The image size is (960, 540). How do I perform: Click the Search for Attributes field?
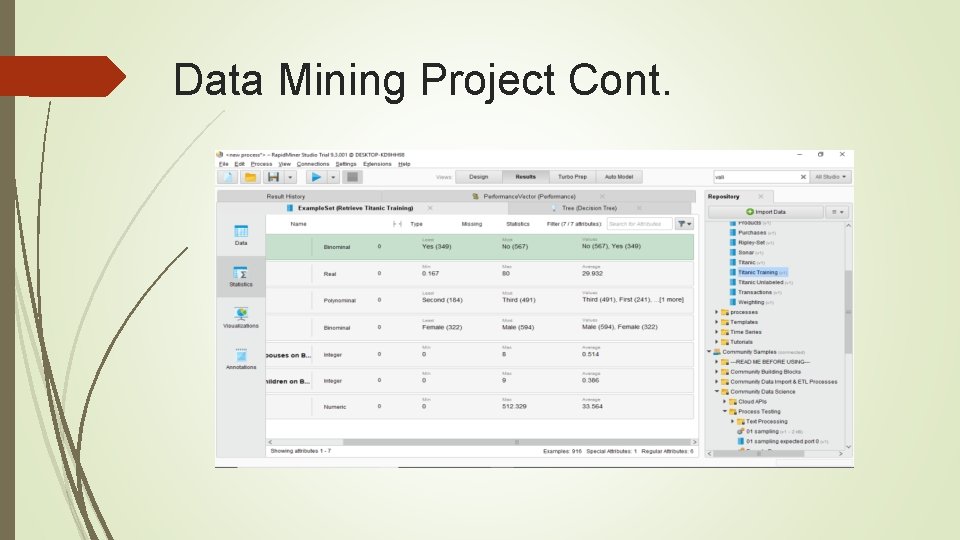639,224
